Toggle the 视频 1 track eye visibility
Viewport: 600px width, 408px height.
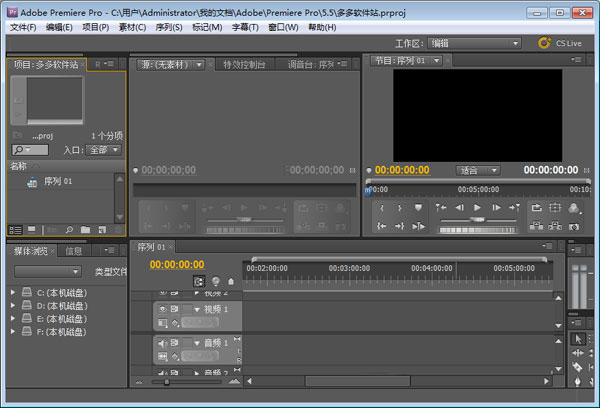(x=162, y=310)
